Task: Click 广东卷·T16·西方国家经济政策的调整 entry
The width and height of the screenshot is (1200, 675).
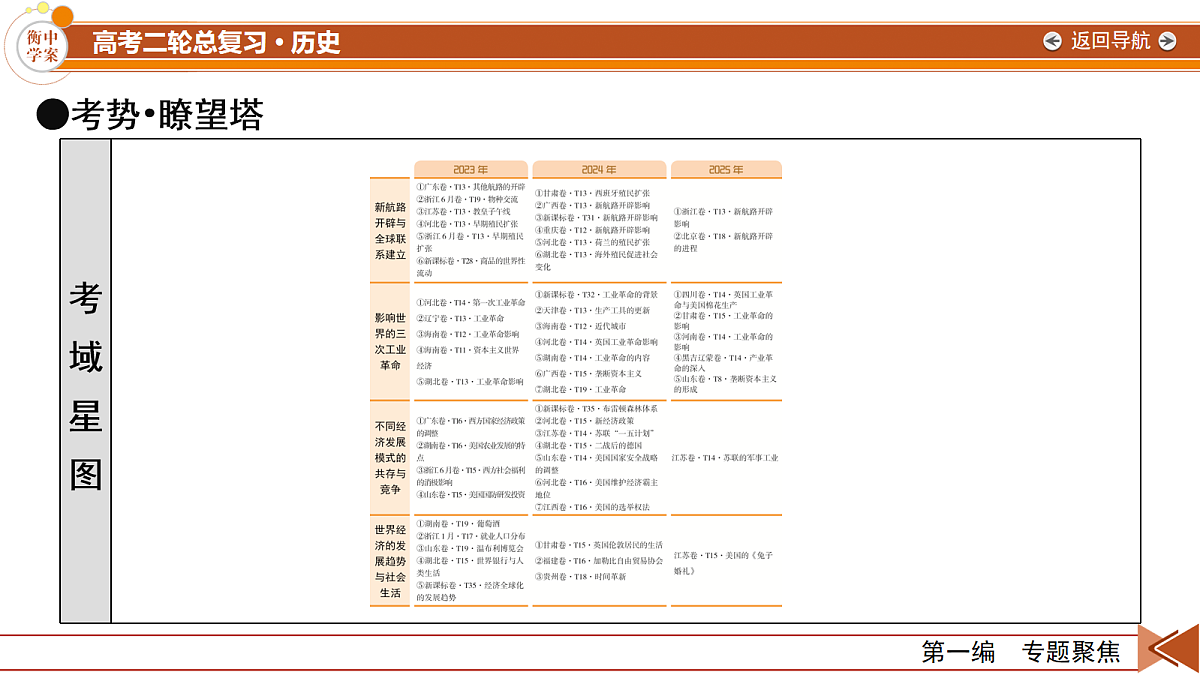Action: coord(470,427)
